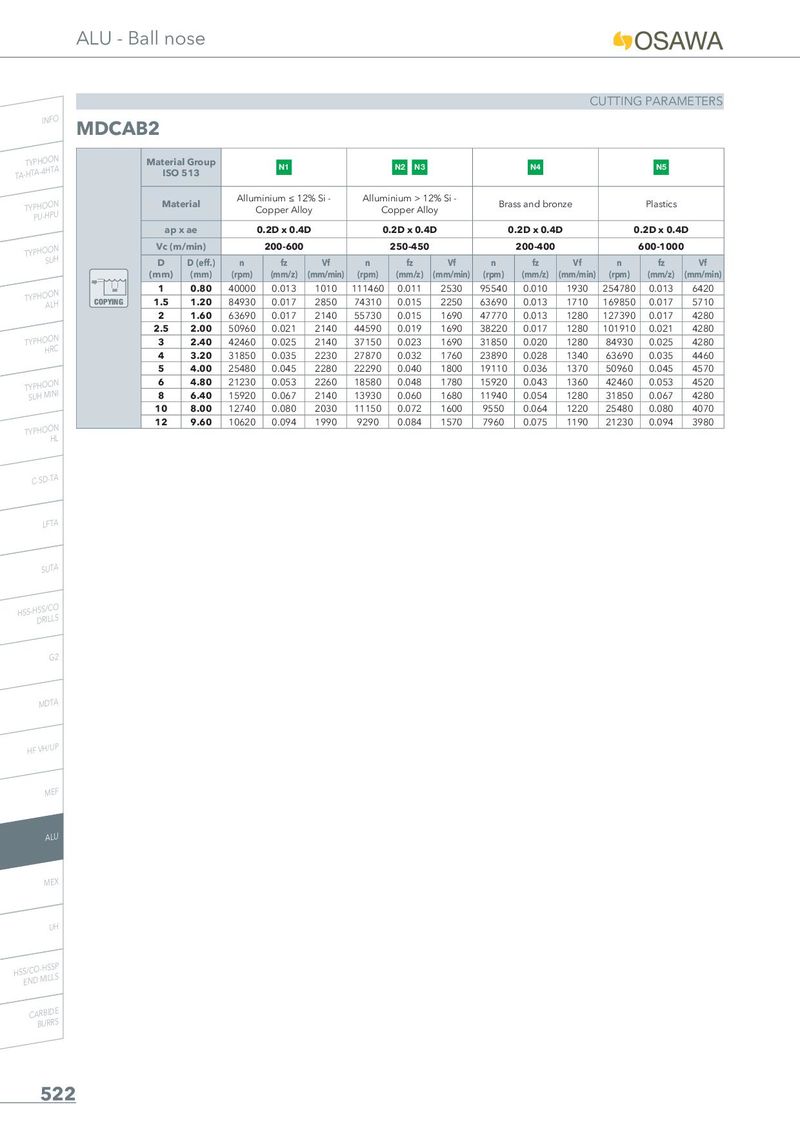The height and width of the screenshot is (1132, 800).
Task: Open the INFO side tab
Action: pos(50,119)
